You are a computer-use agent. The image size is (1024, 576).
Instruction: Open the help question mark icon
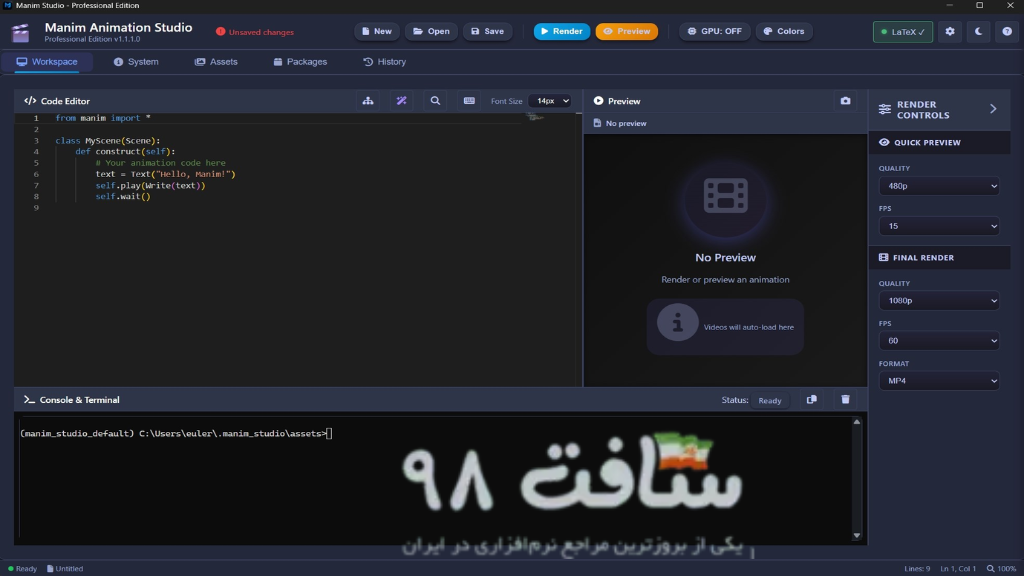point(1007,31)
